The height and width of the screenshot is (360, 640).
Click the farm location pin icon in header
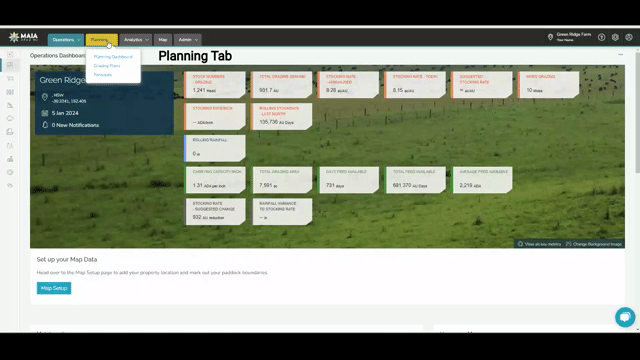coord(550,37)
